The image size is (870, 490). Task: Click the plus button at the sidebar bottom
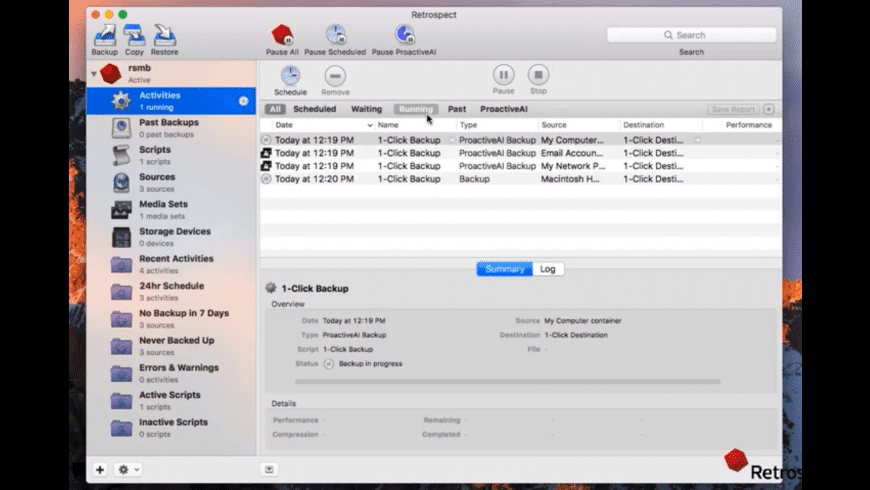[100, 469]
